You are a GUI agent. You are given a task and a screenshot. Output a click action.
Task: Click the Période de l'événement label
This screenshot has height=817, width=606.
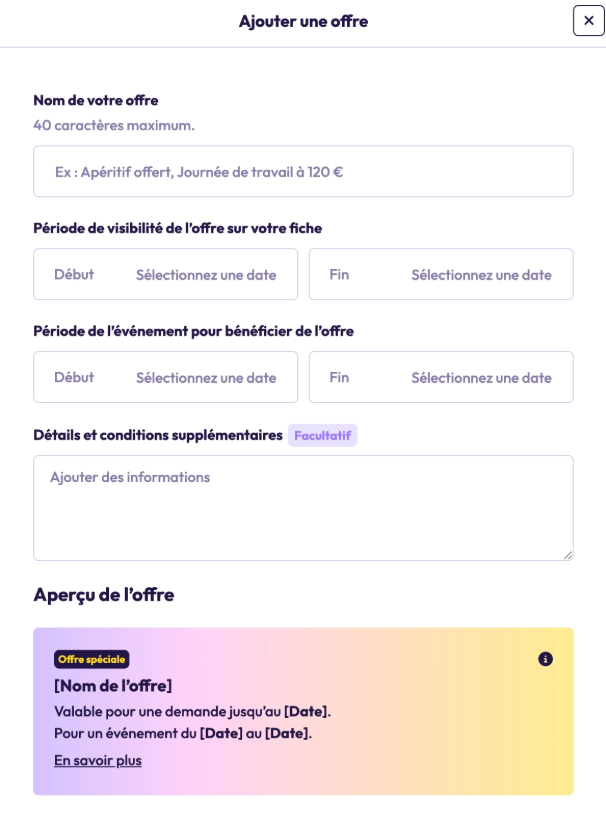193,331
